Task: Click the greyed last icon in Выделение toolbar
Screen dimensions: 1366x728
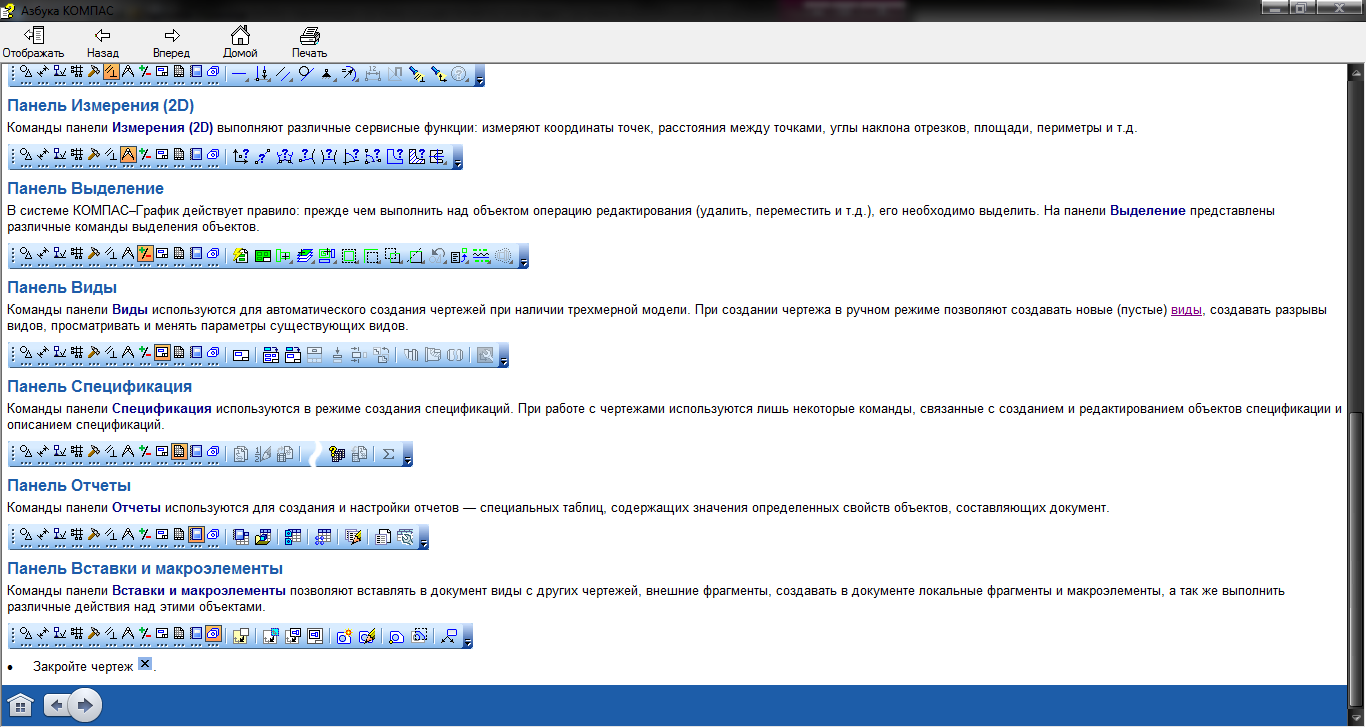Action: [x=504, y=256]
